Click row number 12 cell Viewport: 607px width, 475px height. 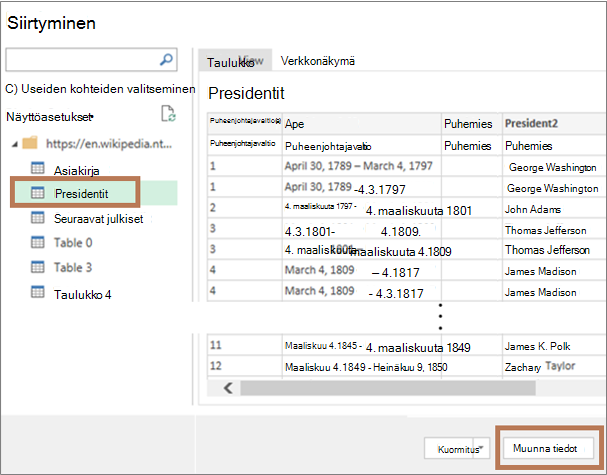click(x=245, y=366)
